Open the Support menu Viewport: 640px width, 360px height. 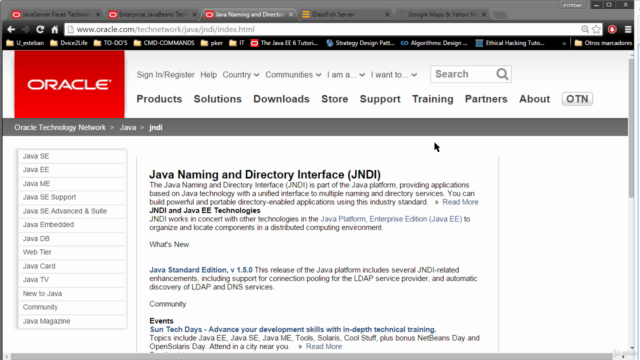tap(380, 99)
